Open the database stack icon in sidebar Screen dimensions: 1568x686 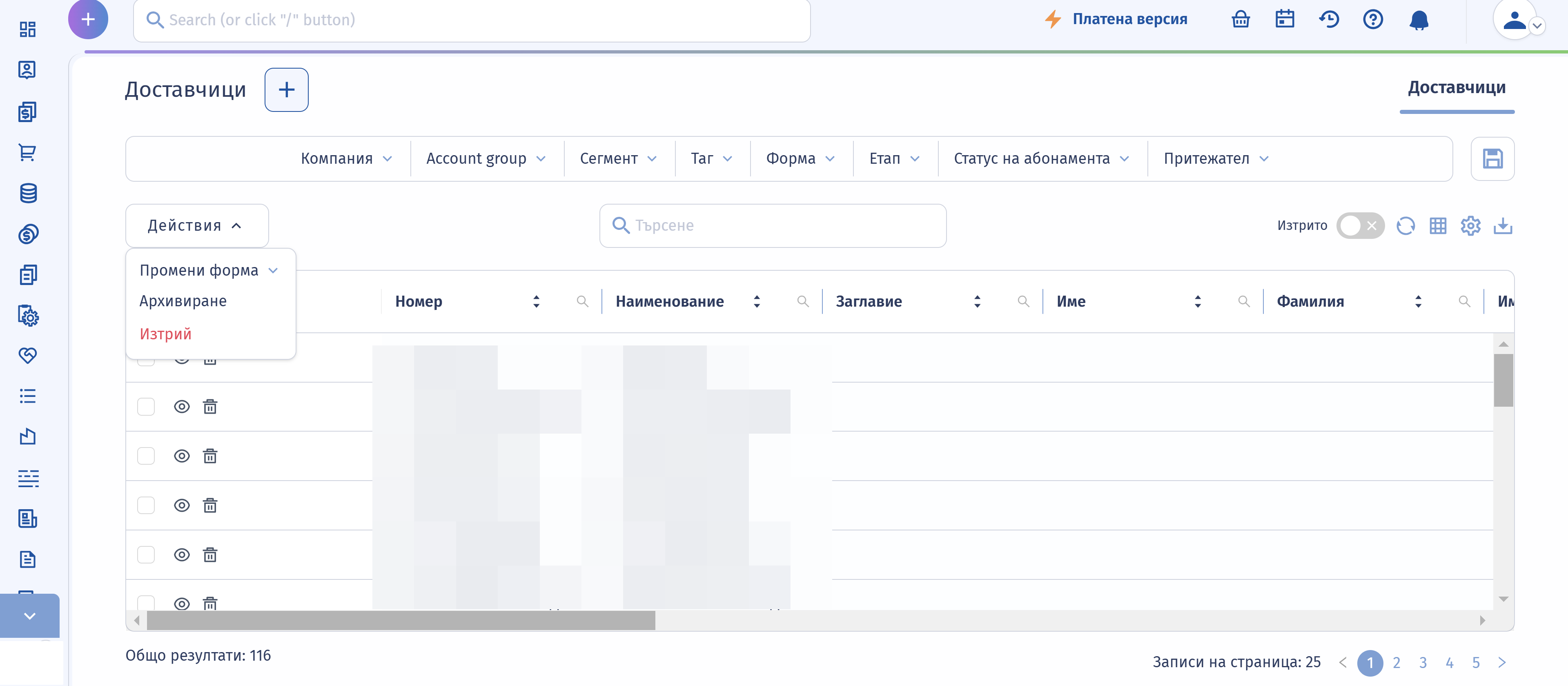click(x=28, y=193)
